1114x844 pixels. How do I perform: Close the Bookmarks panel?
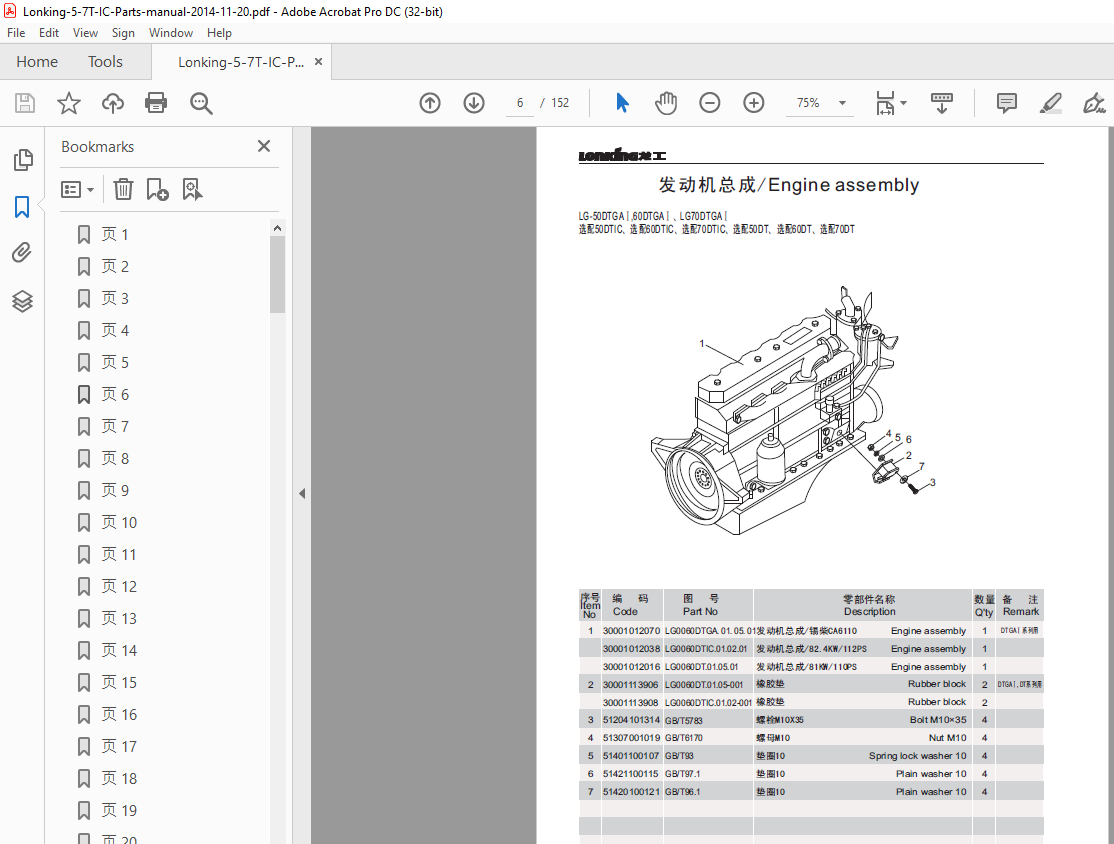coord(264,146)
